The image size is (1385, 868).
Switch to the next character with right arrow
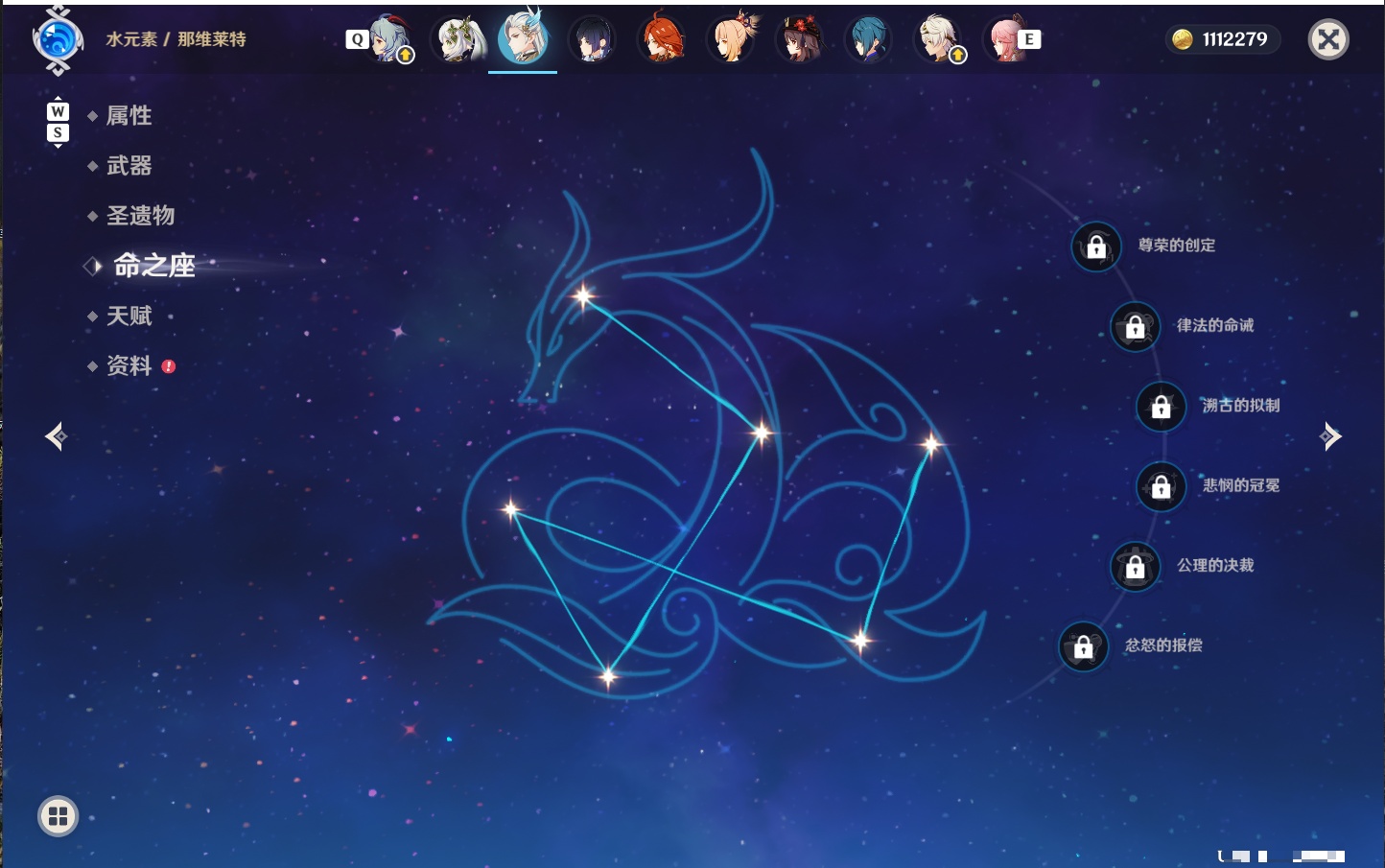[1330, 436]
